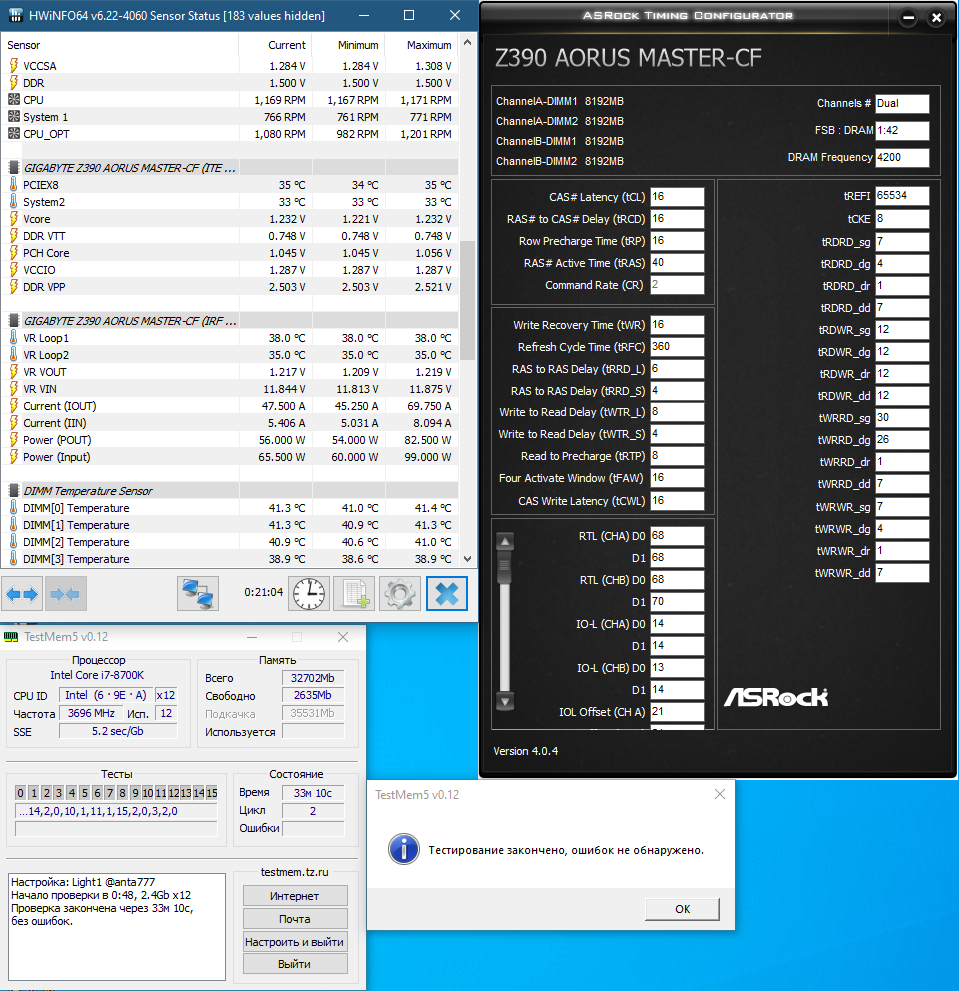959x991 pixels.
Task: Click the HWiNFO sensor list scrollbar thumb
Action: [x=467, y=300]
